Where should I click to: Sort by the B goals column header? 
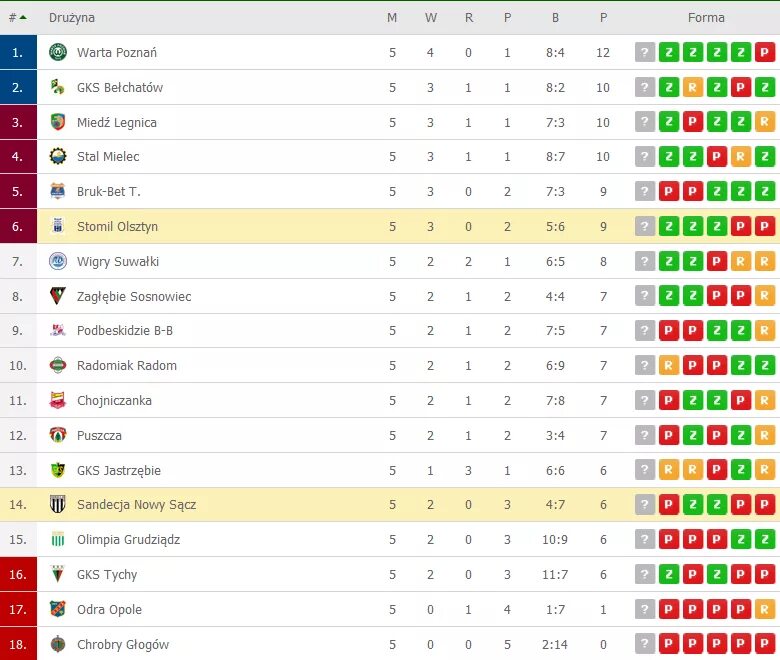[x=555, y=18]
